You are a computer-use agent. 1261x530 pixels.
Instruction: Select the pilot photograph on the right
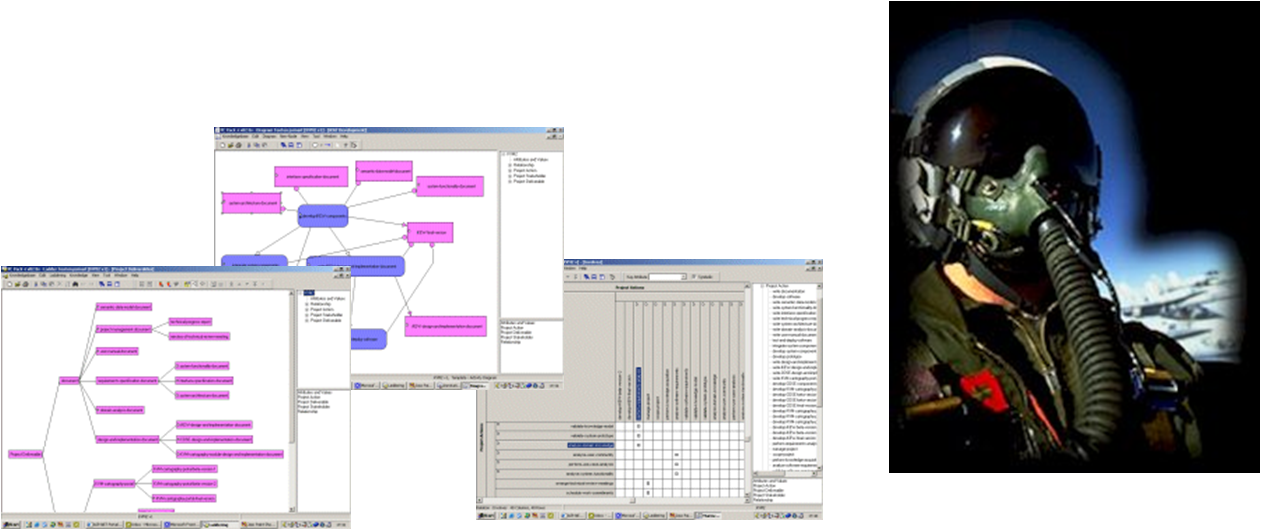(1074, 238)
